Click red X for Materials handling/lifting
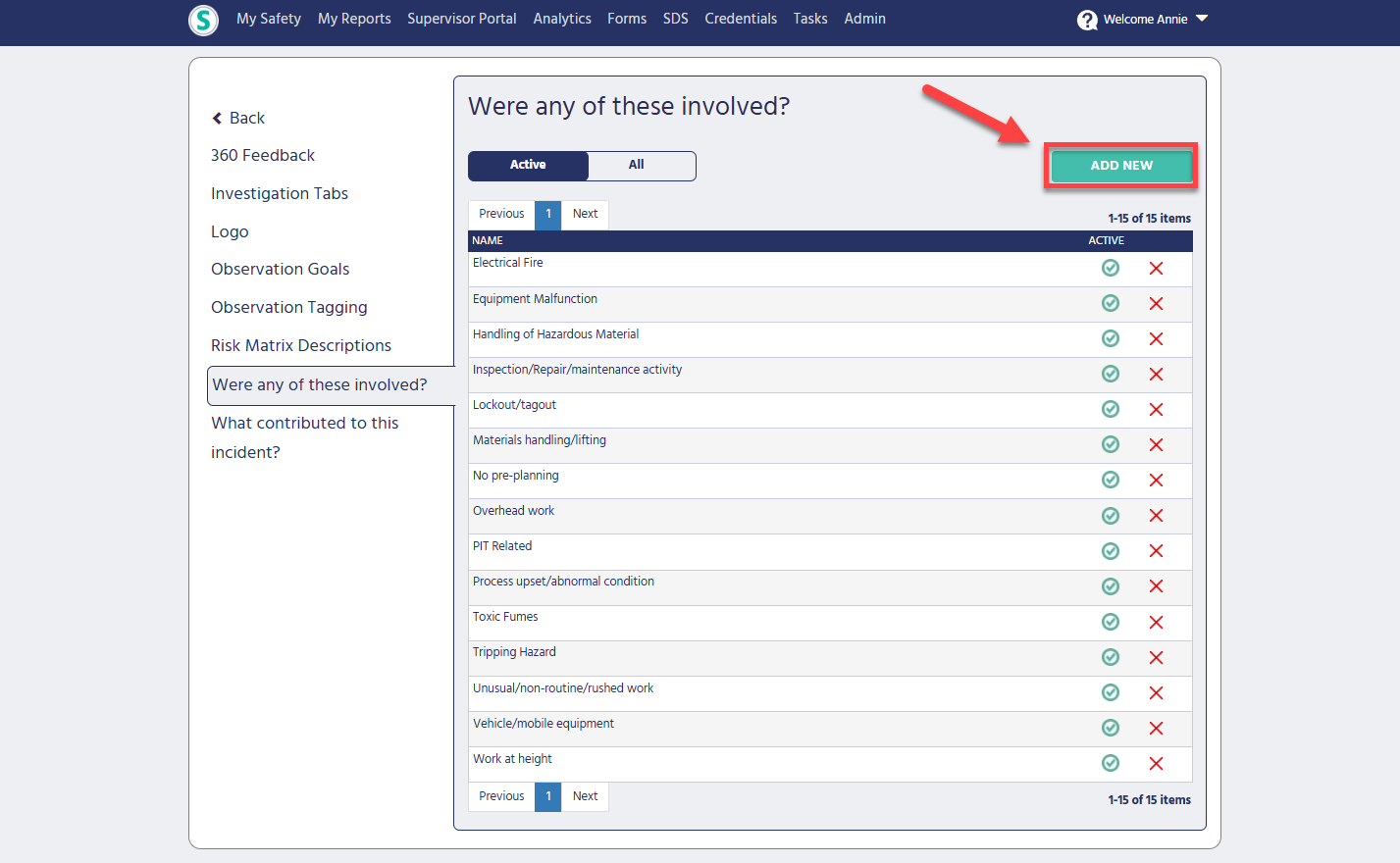 1156,445
